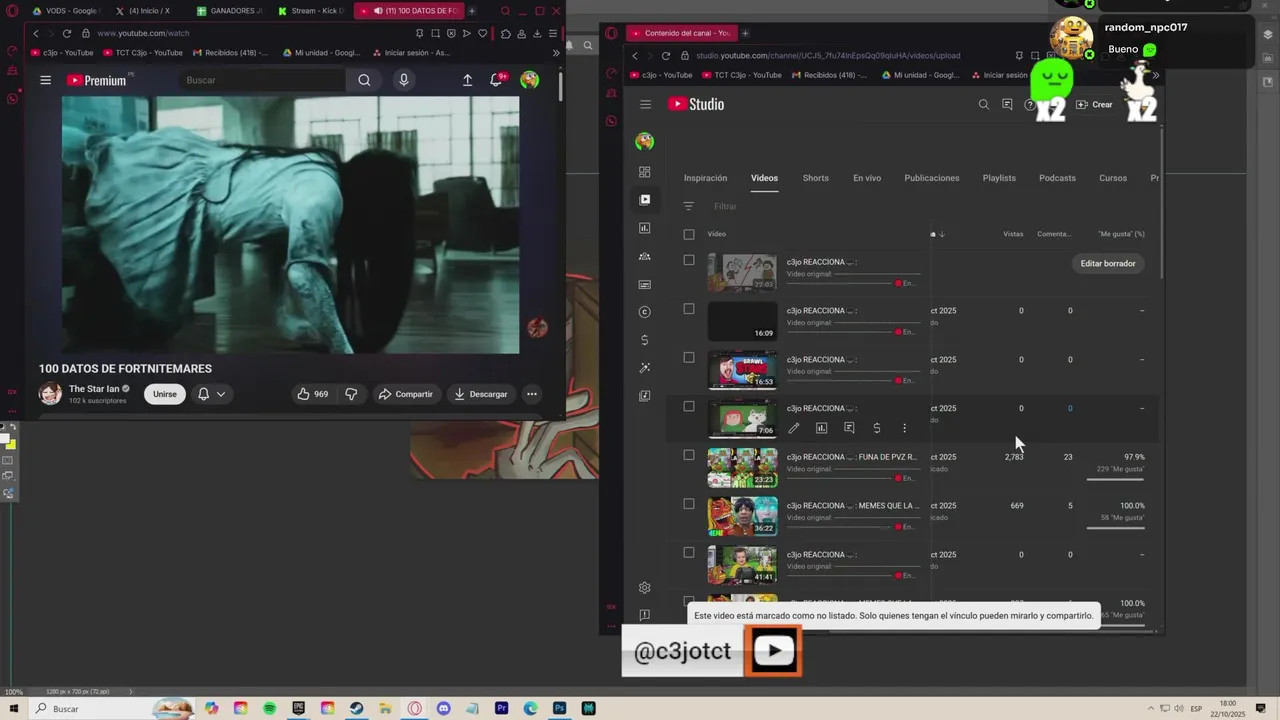Switch to Inspiración tab

click(705, 178)
